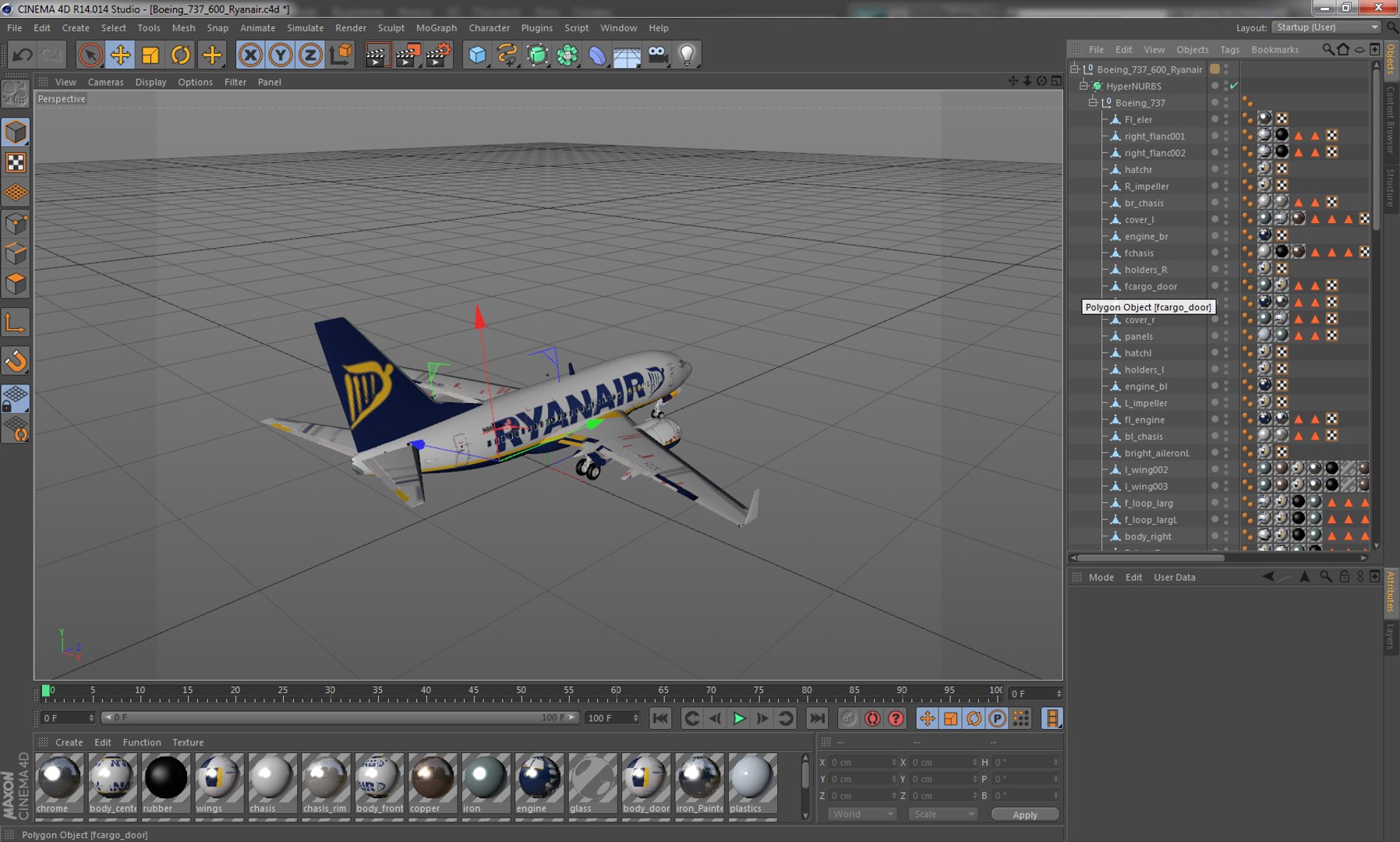Toggle X axis lock

tap(250, 55)
